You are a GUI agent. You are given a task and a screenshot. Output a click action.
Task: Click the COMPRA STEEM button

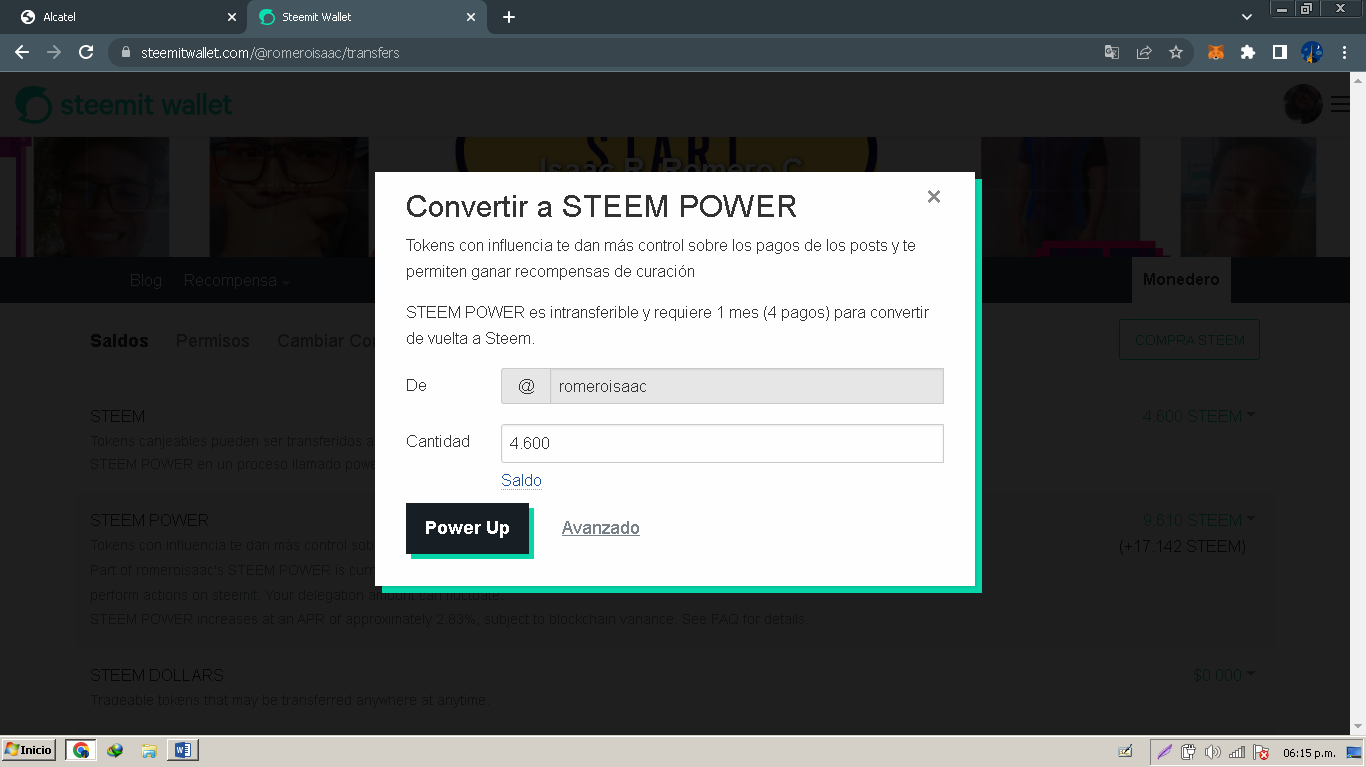click(1189, 340)
